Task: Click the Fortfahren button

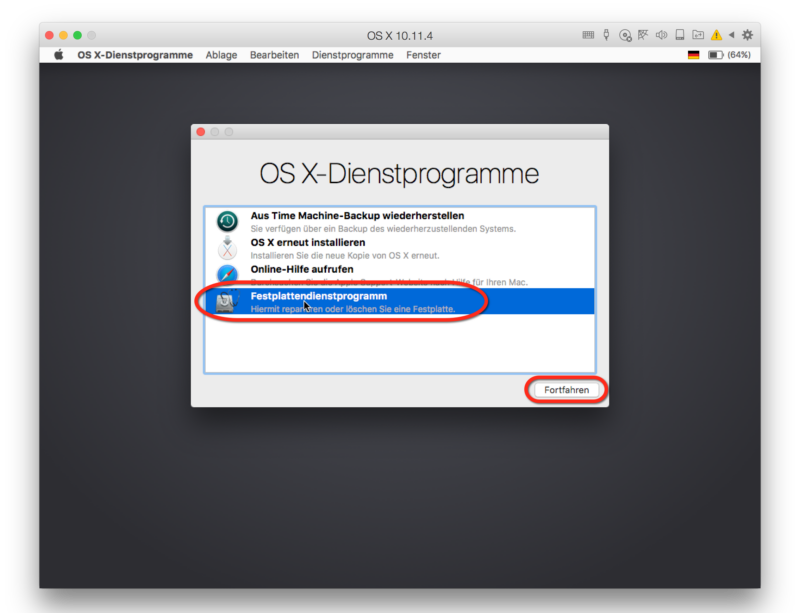Action: (x=566, y=390)
